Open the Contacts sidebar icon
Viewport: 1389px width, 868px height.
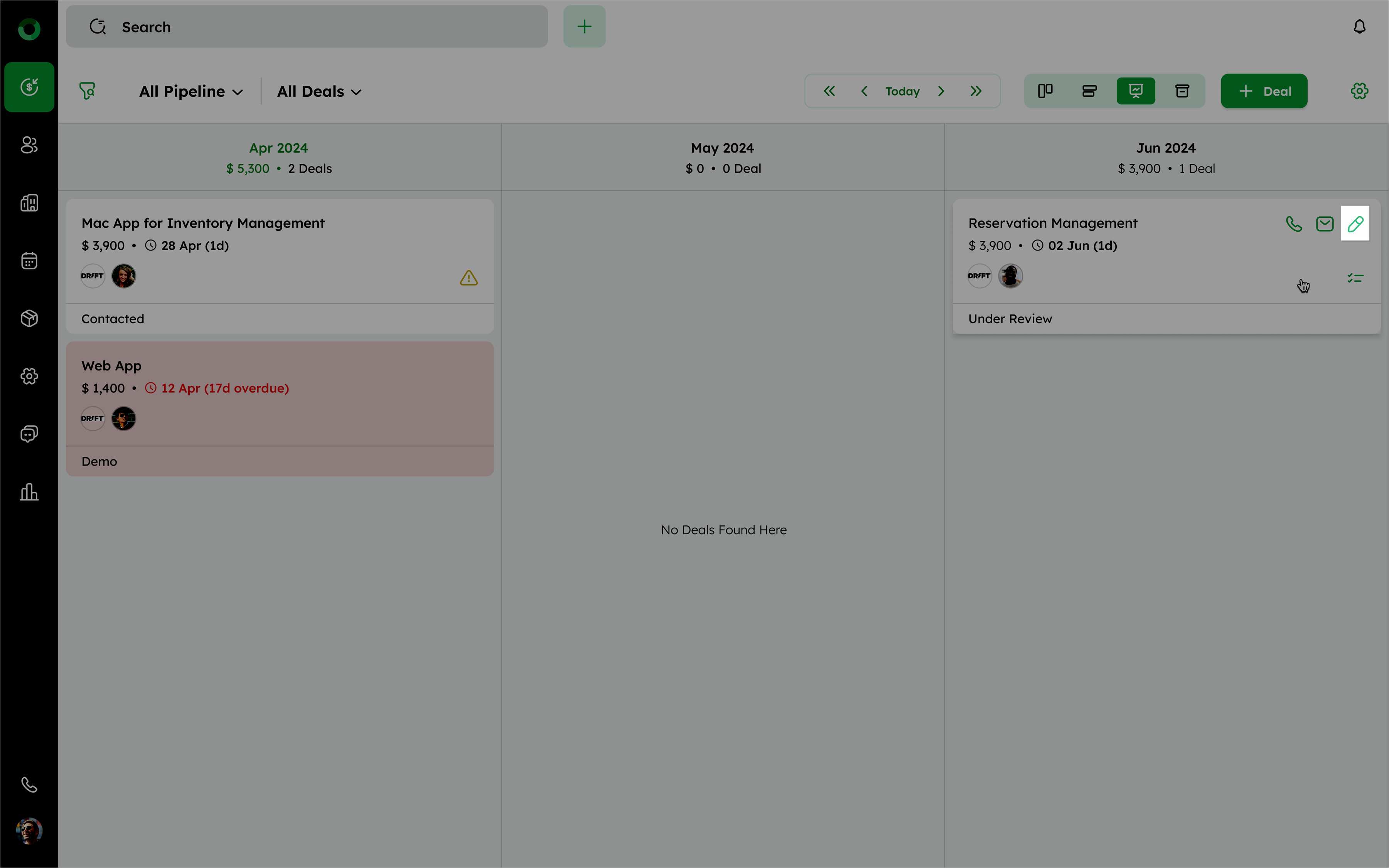click(29, 145)
